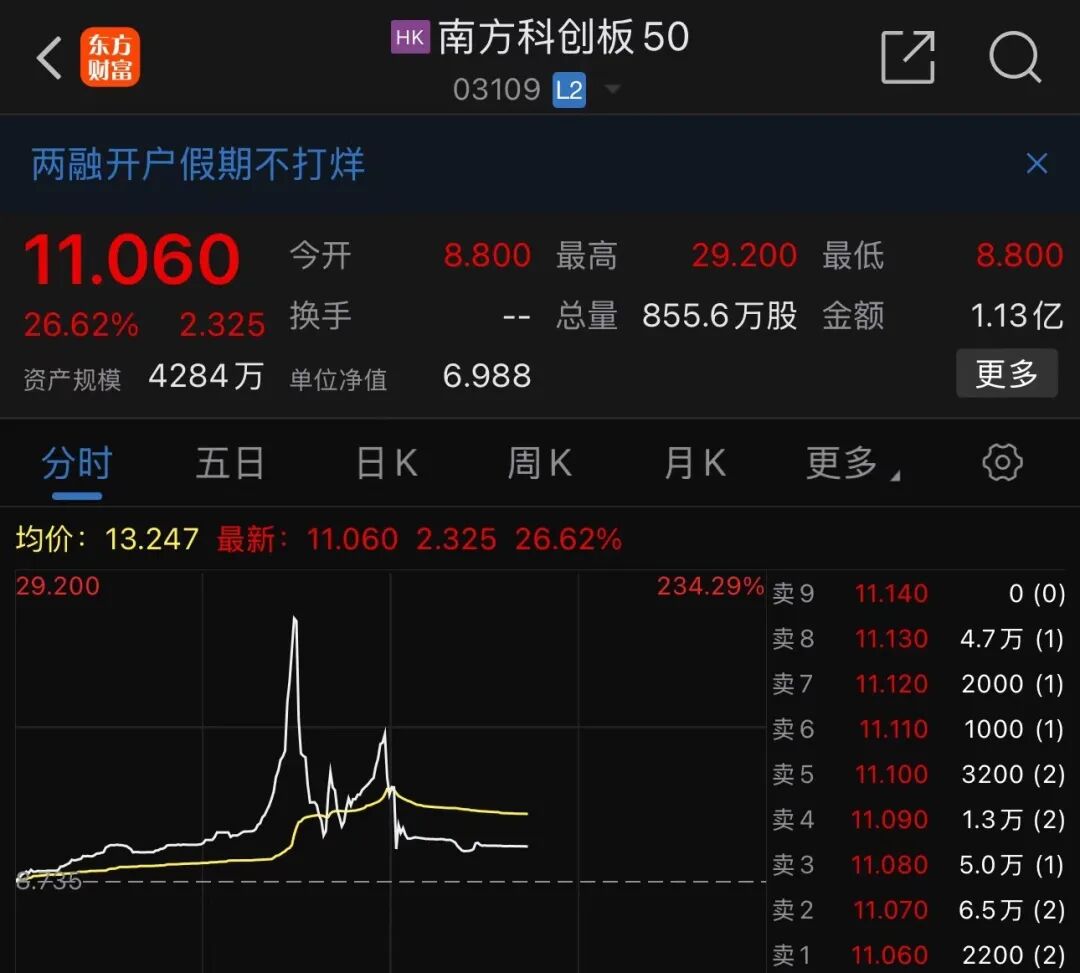Switch to the 日K tab
The image size is (1080, 973).
[x=387, y=463]
